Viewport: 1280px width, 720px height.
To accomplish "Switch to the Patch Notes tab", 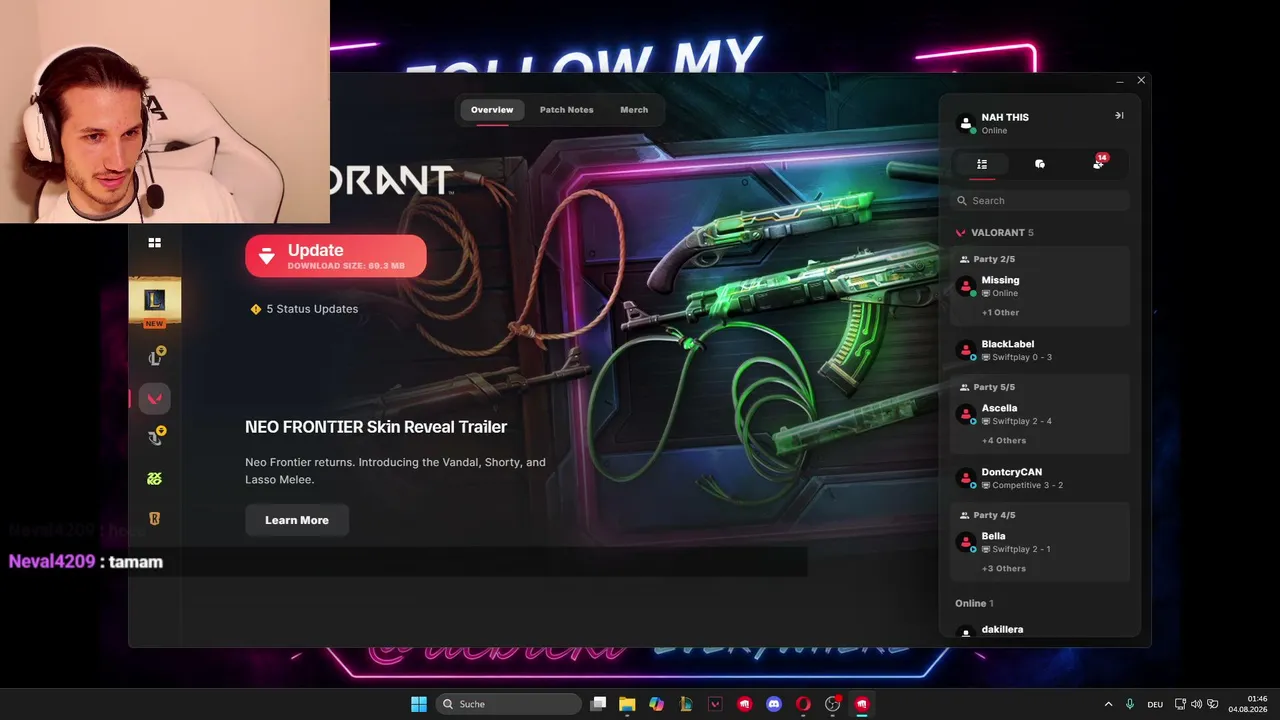I will tap(566, 110).
